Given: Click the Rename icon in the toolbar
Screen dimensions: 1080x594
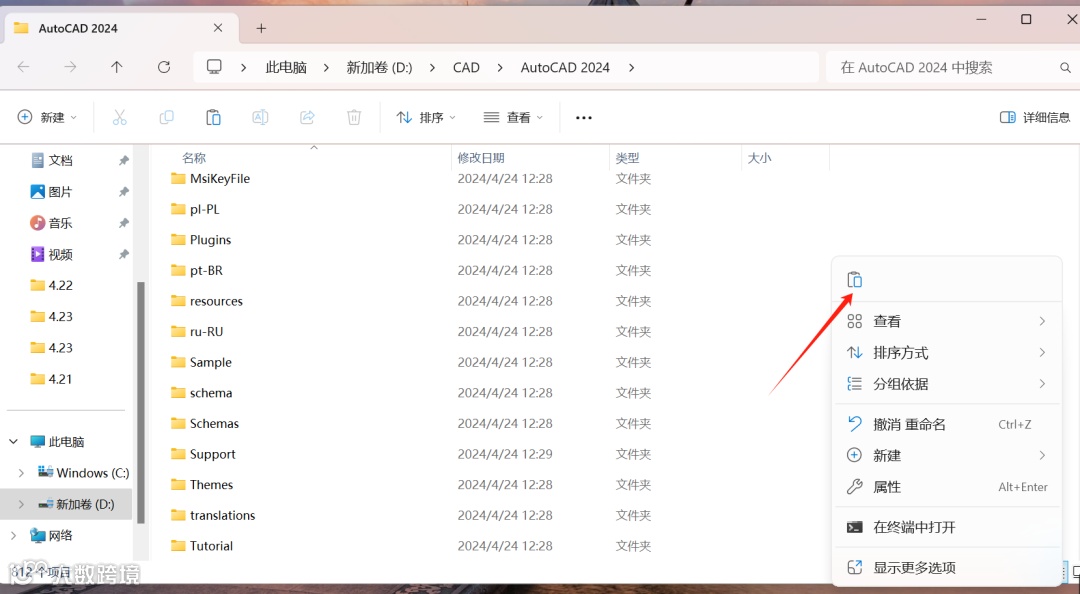Looking at the screenshot, I should [x=260, y=118].
